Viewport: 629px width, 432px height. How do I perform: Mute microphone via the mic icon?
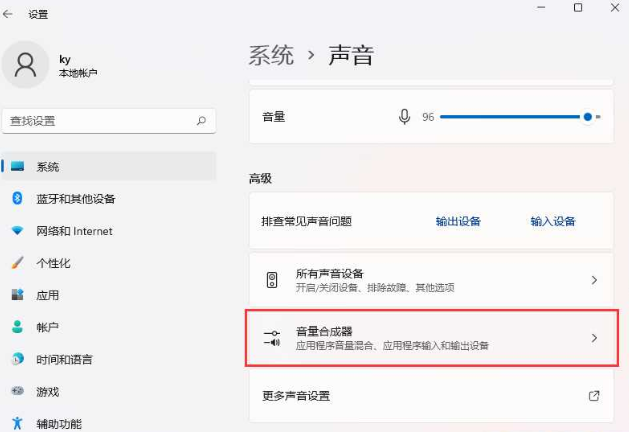[x=404, y=117]
